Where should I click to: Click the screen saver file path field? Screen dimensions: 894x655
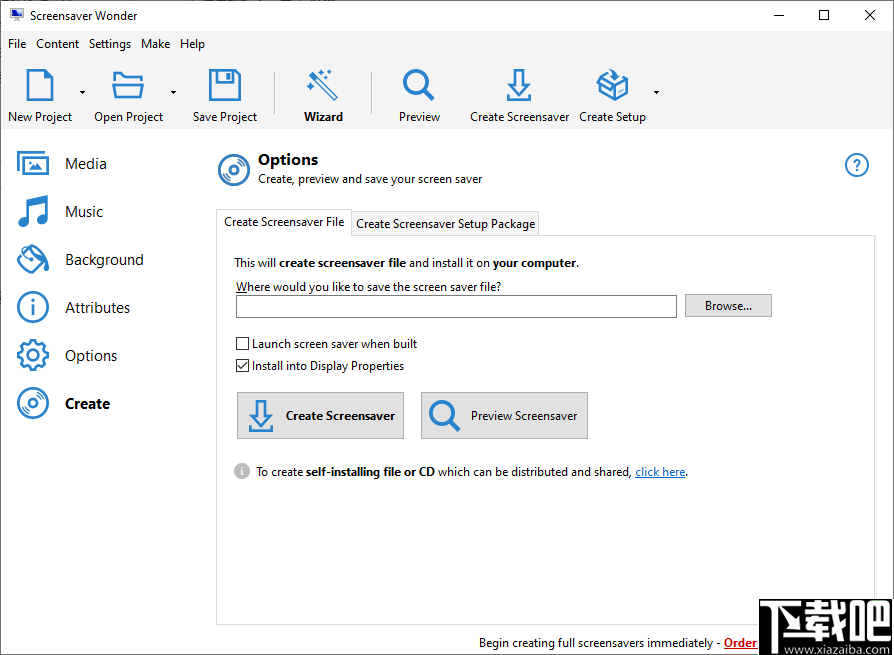456,307
